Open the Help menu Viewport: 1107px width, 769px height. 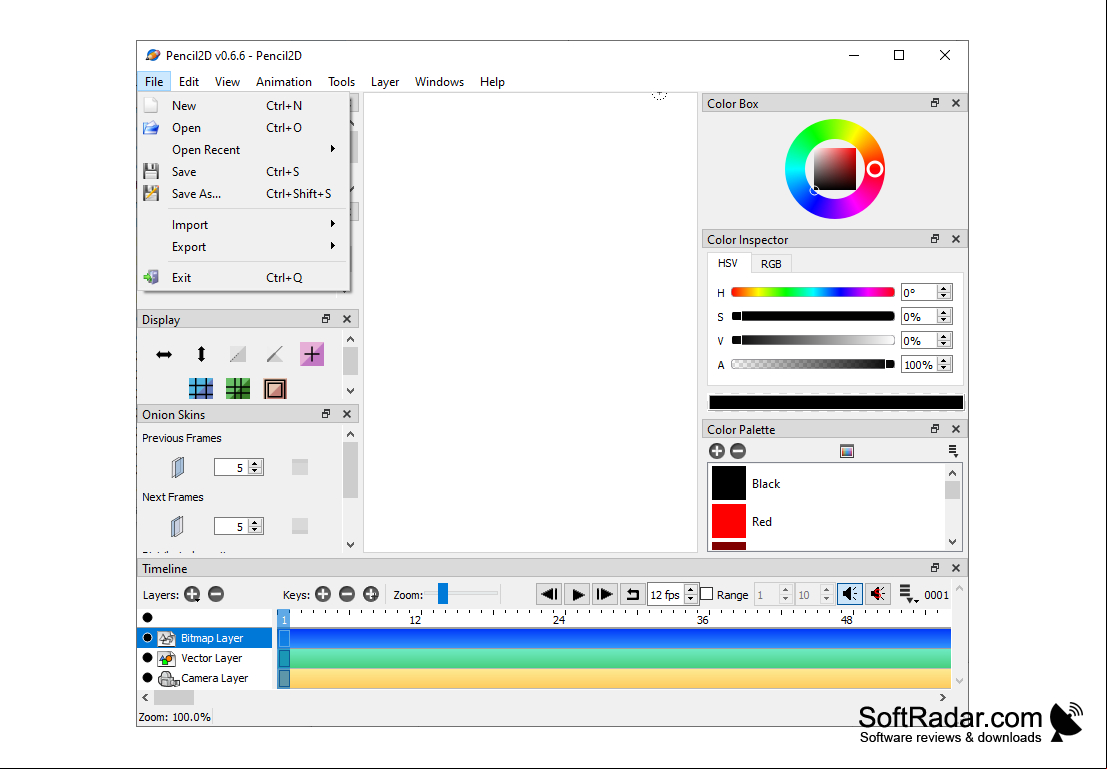coord(492,82)
